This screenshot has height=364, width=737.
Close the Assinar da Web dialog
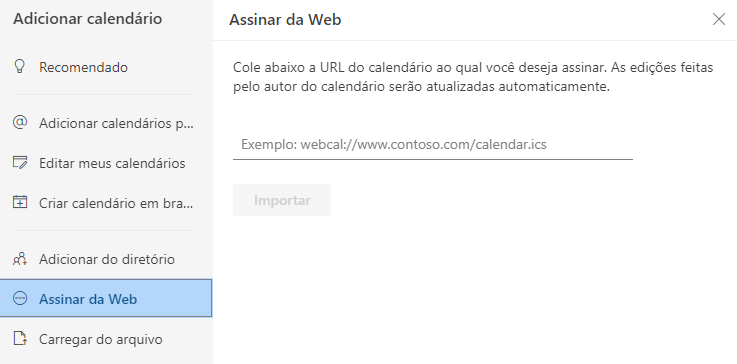719,19
